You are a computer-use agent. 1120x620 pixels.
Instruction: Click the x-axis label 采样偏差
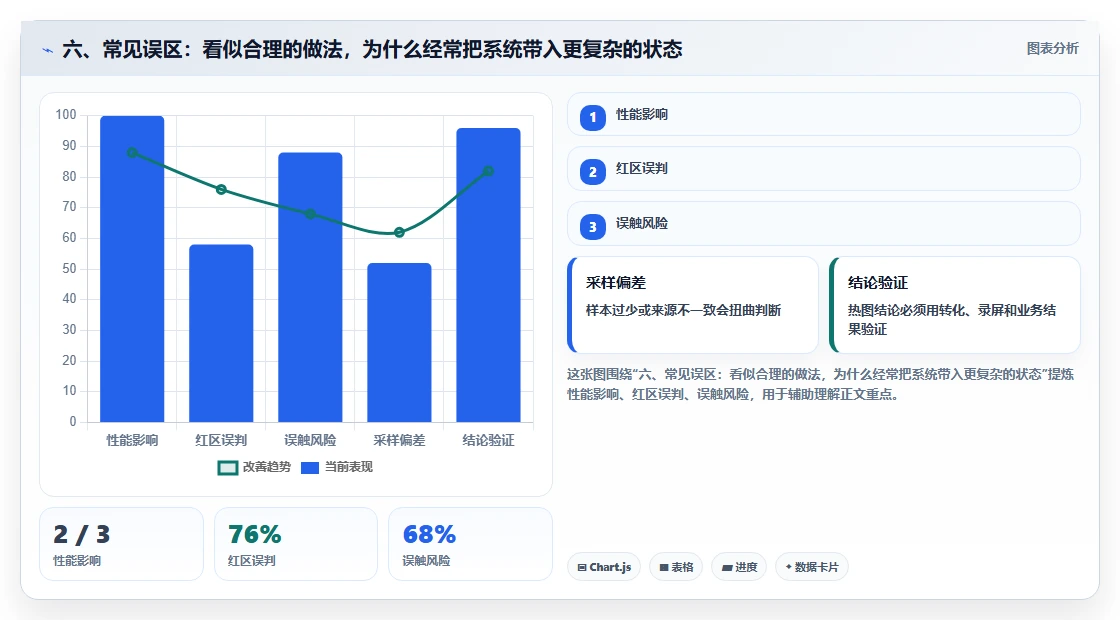[399, 441]
